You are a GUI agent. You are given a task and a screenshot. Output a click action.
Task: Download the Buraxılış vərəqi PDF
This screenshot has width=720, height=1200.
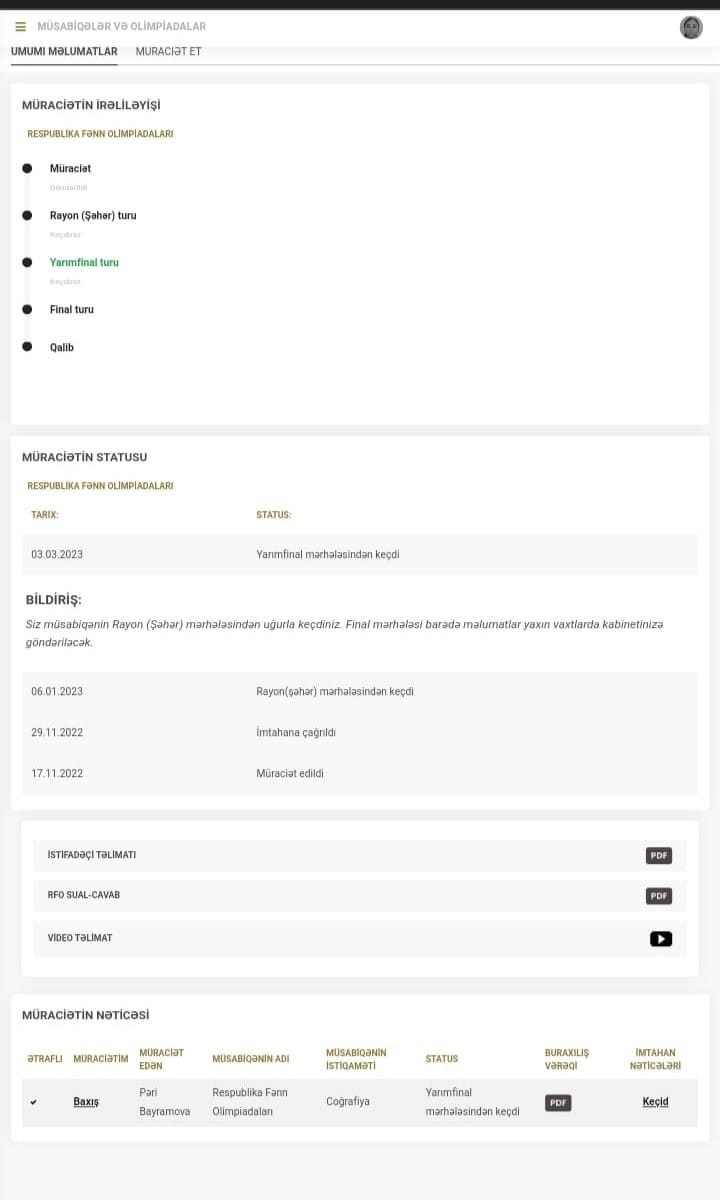pyautogui.click(x=558, y=1102)
